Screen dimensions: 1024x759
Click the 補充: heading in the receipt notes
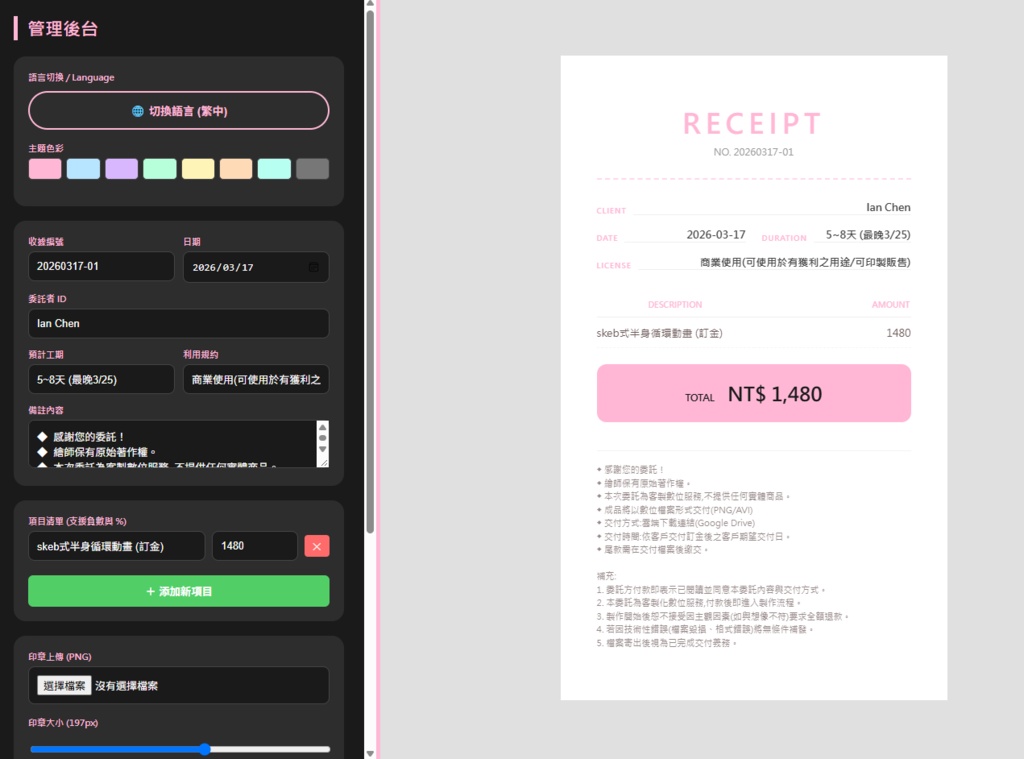(606, 576)
